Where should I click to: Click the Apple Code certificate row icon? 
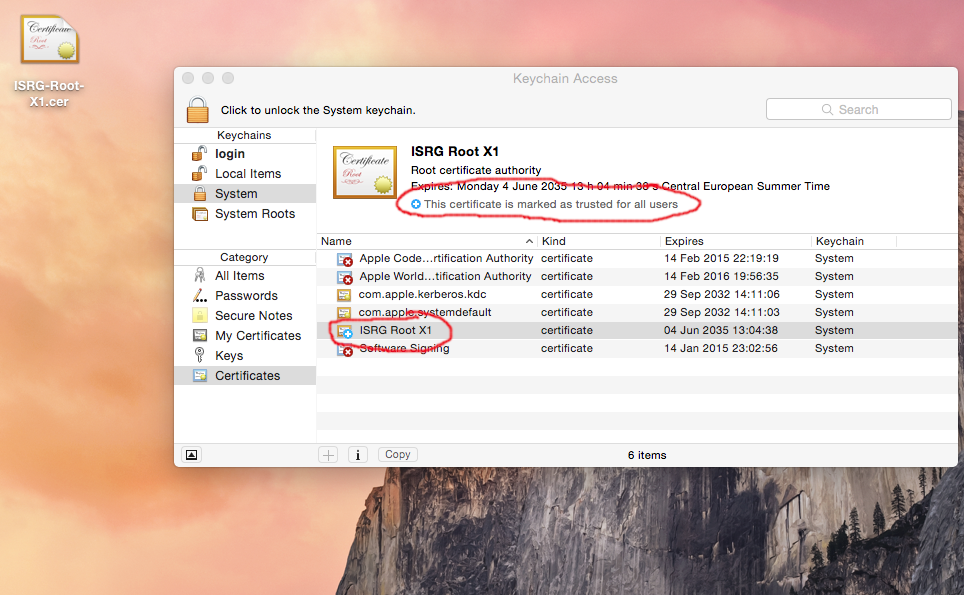[345, 259]
